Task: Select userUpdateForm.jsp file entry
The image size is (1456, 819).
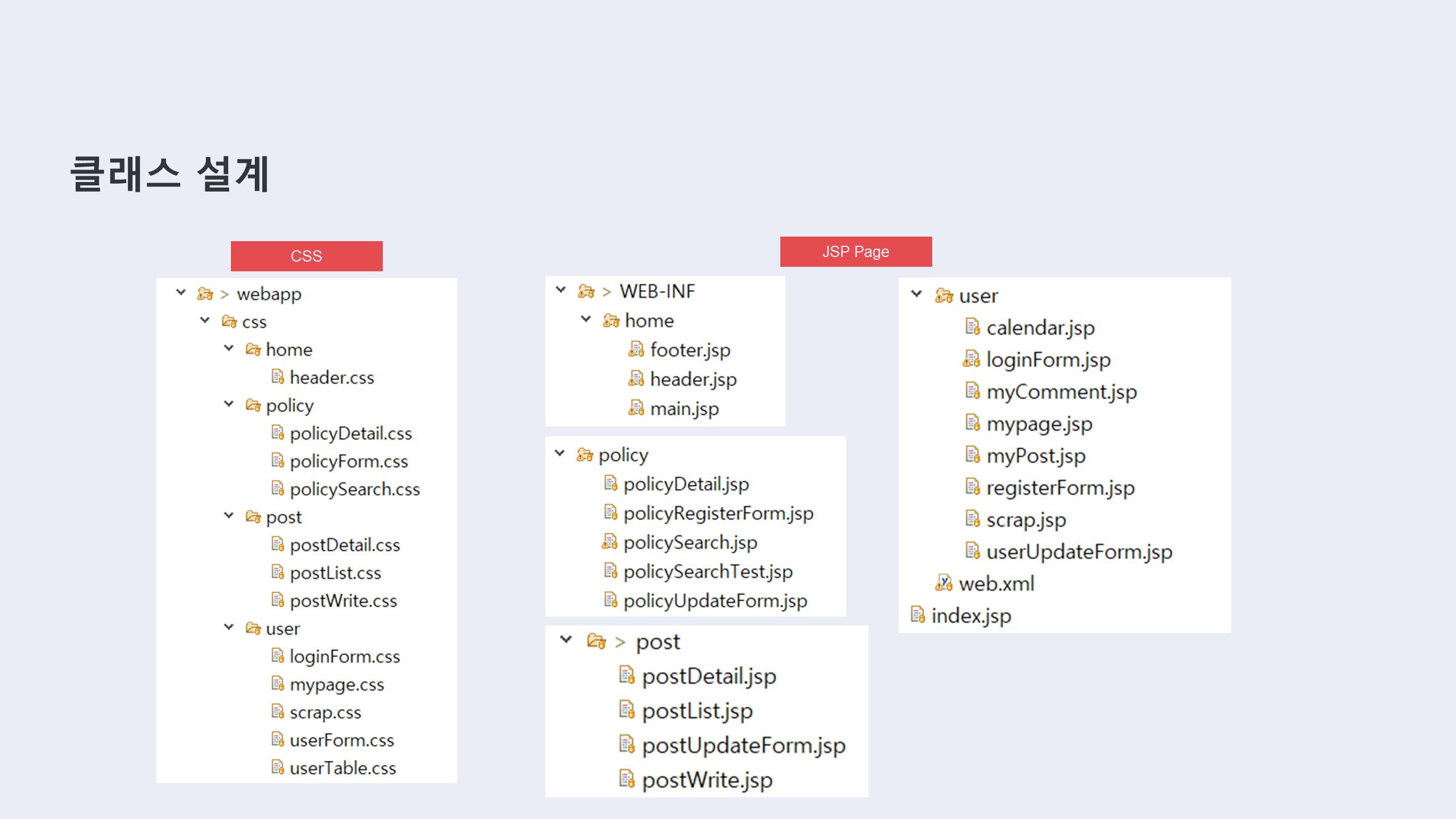Action: coord(1078,552)
